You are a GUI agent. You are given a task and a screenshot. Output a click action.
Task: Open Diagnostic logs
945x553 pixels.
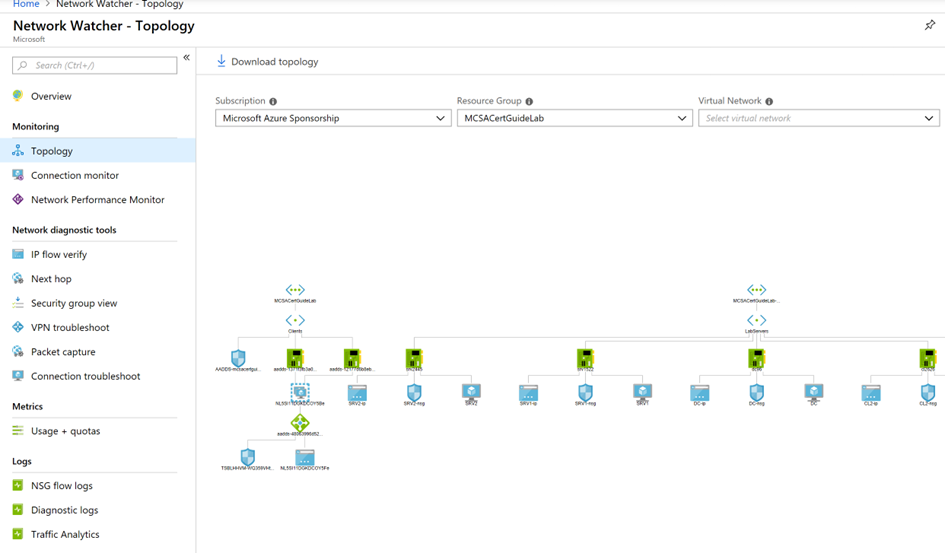(x=64, y=510)
